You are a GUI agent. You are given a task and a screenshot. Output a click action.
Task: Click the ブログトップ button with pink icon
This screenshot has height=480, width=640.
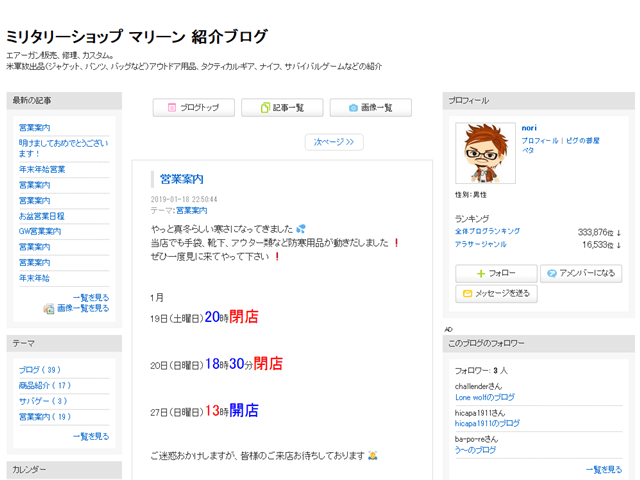(194, 107)
